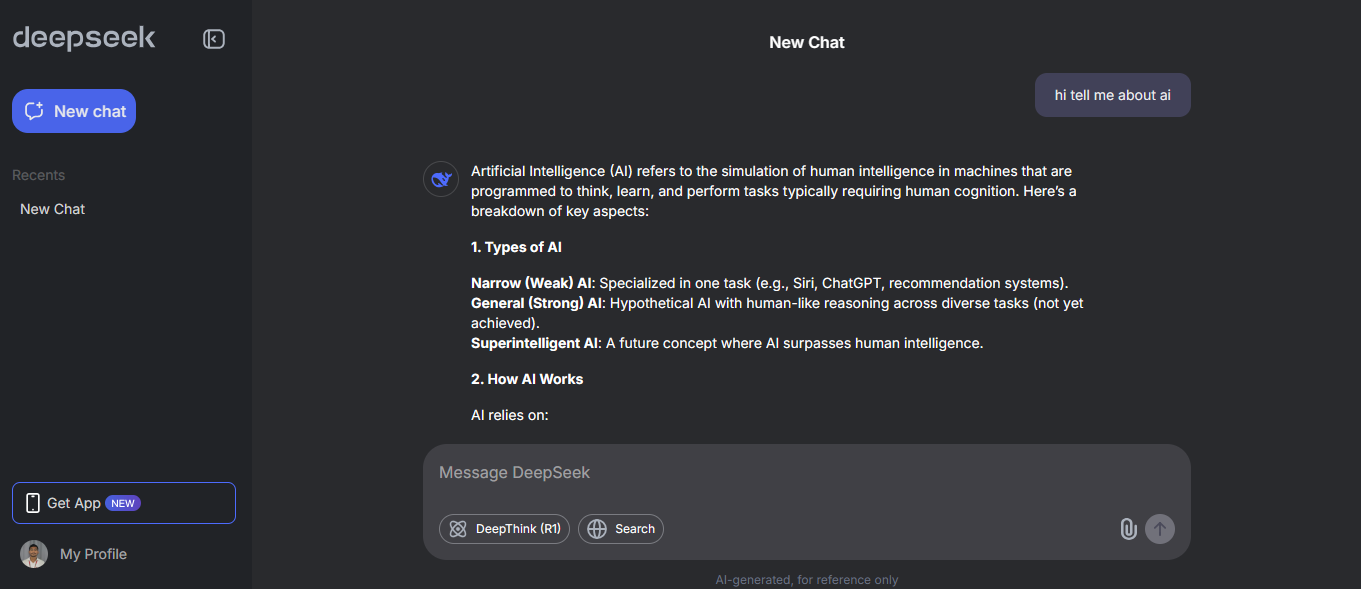The image size is (1361, 589).
Task: Collapse the sidebar with the panel icon
Action: (213, 39)
